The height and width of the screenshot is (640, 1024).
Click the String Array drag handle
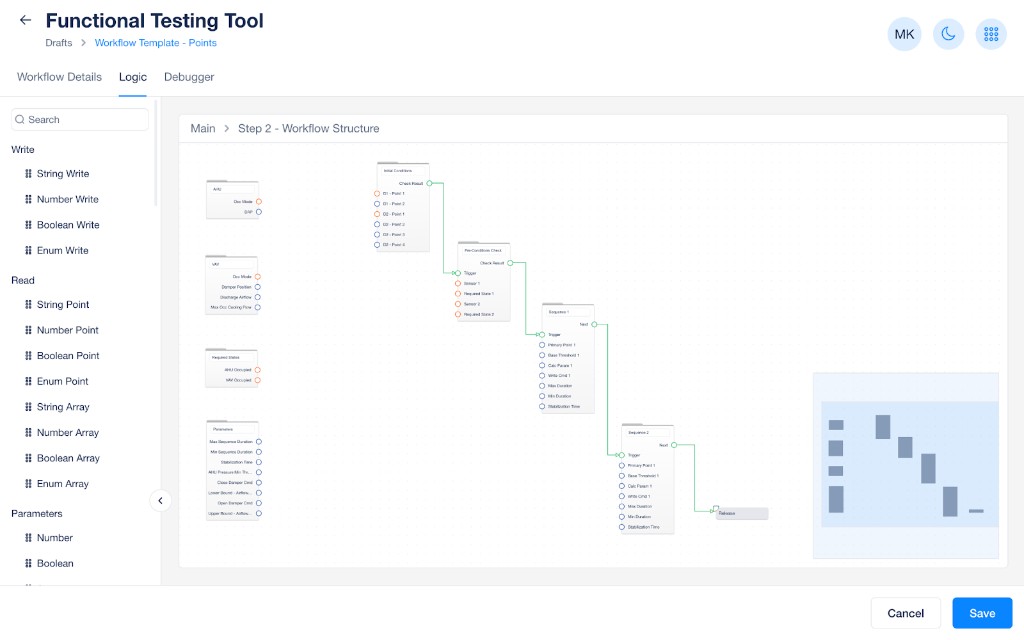[x=28, y=407]
